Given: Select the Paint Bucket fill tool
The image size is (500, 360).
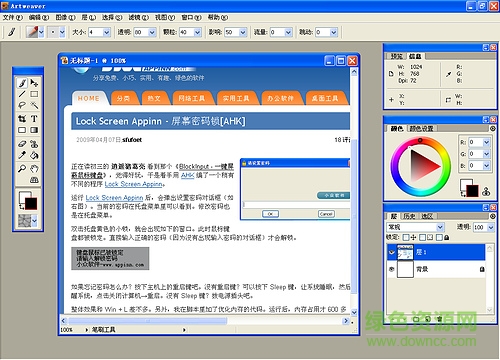Looking at the screenshot, I should point(34,155).
